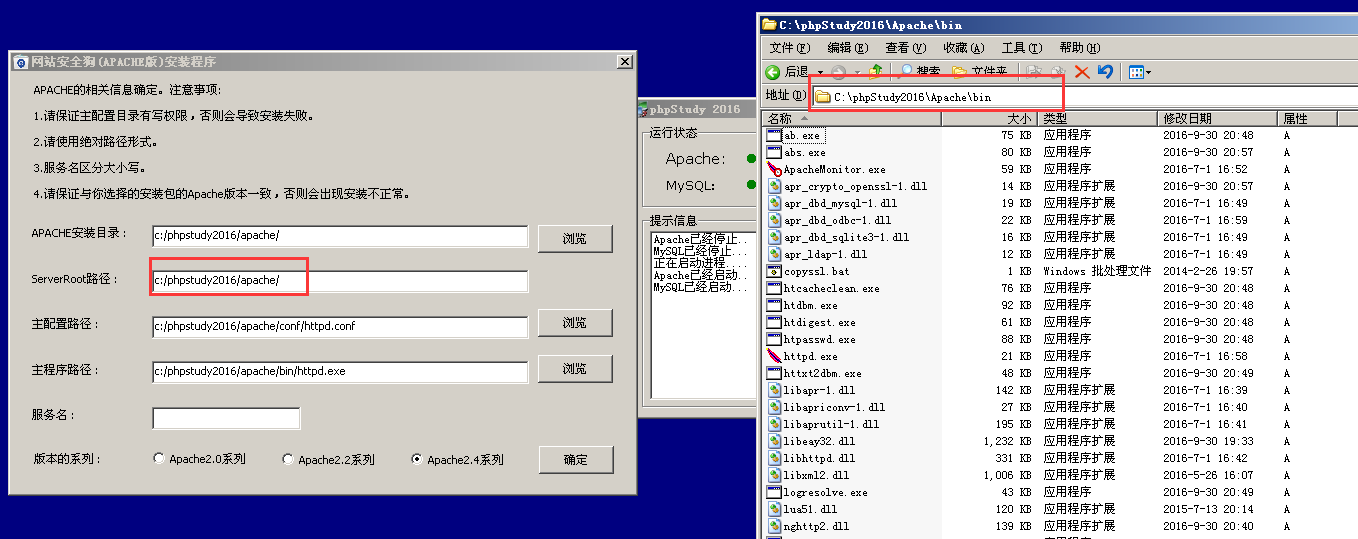
Task: Expand the Back button history dropdown arrow
Action: click(x=820, y=72)
